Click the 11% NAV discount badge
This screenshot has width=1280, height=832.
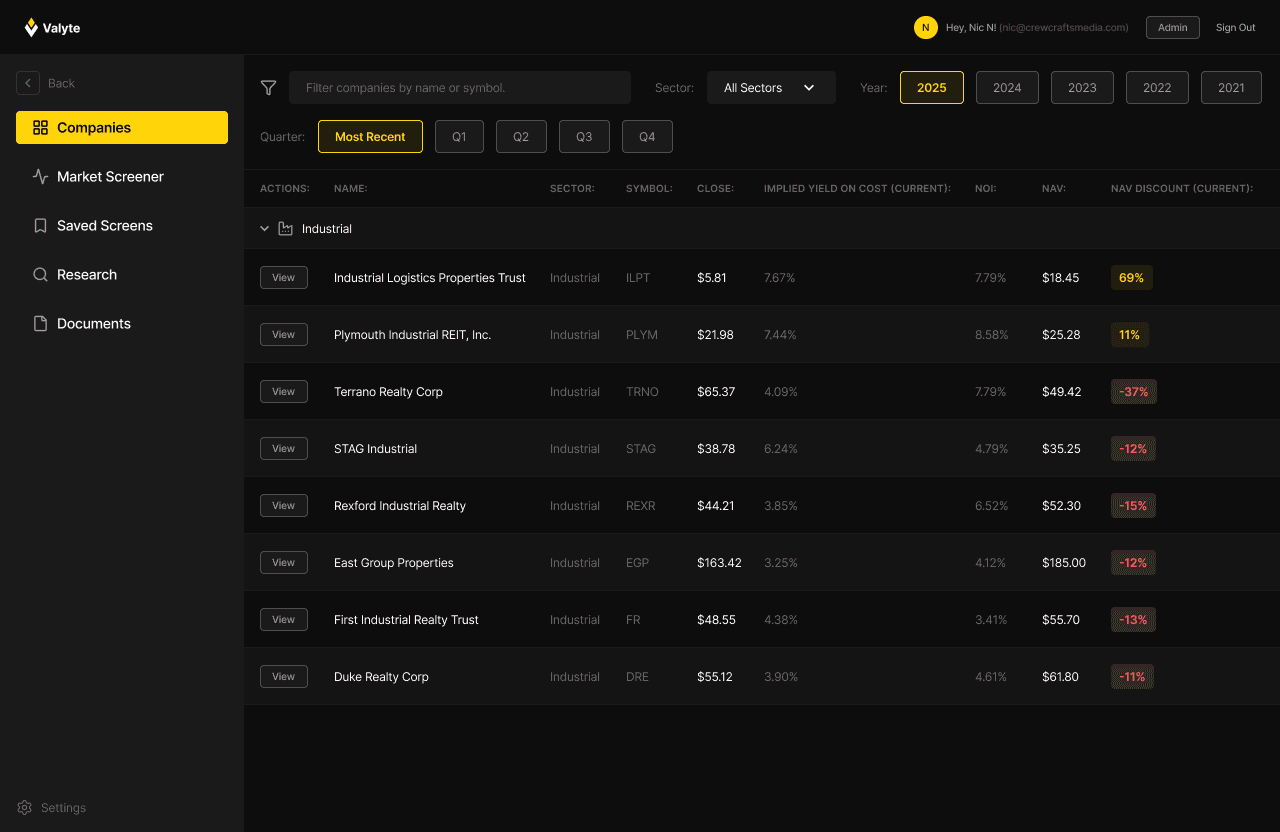click(x=1130, y=335)
